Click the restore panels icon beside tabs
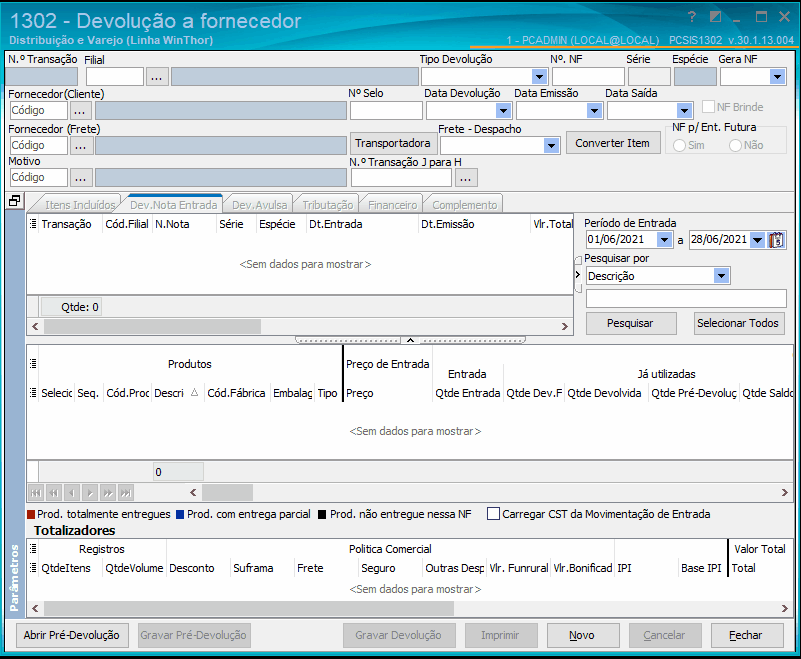Viewport: 801px width, 659px height. tap(14, 201)
